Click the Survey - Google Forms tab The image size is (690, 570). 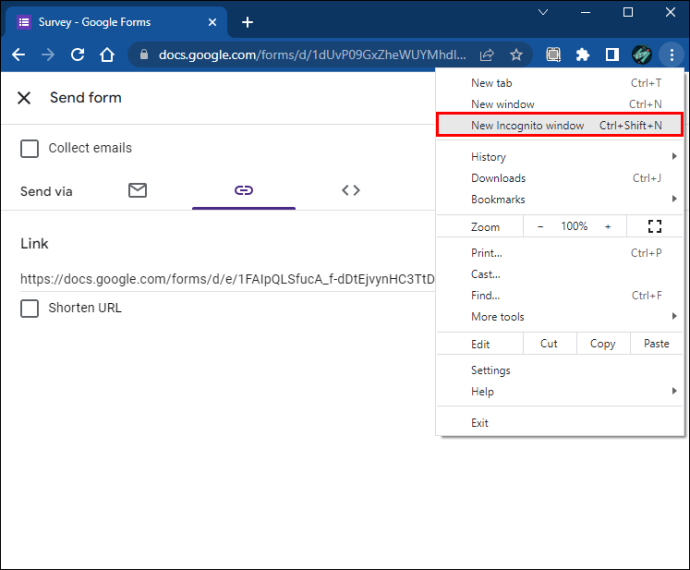(115, 22)
